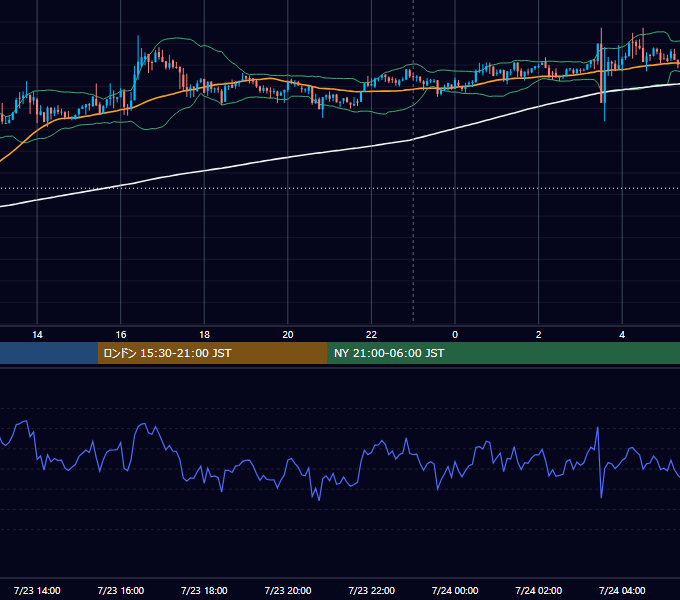Click hour label 0 on time axis

pos(455,335)
